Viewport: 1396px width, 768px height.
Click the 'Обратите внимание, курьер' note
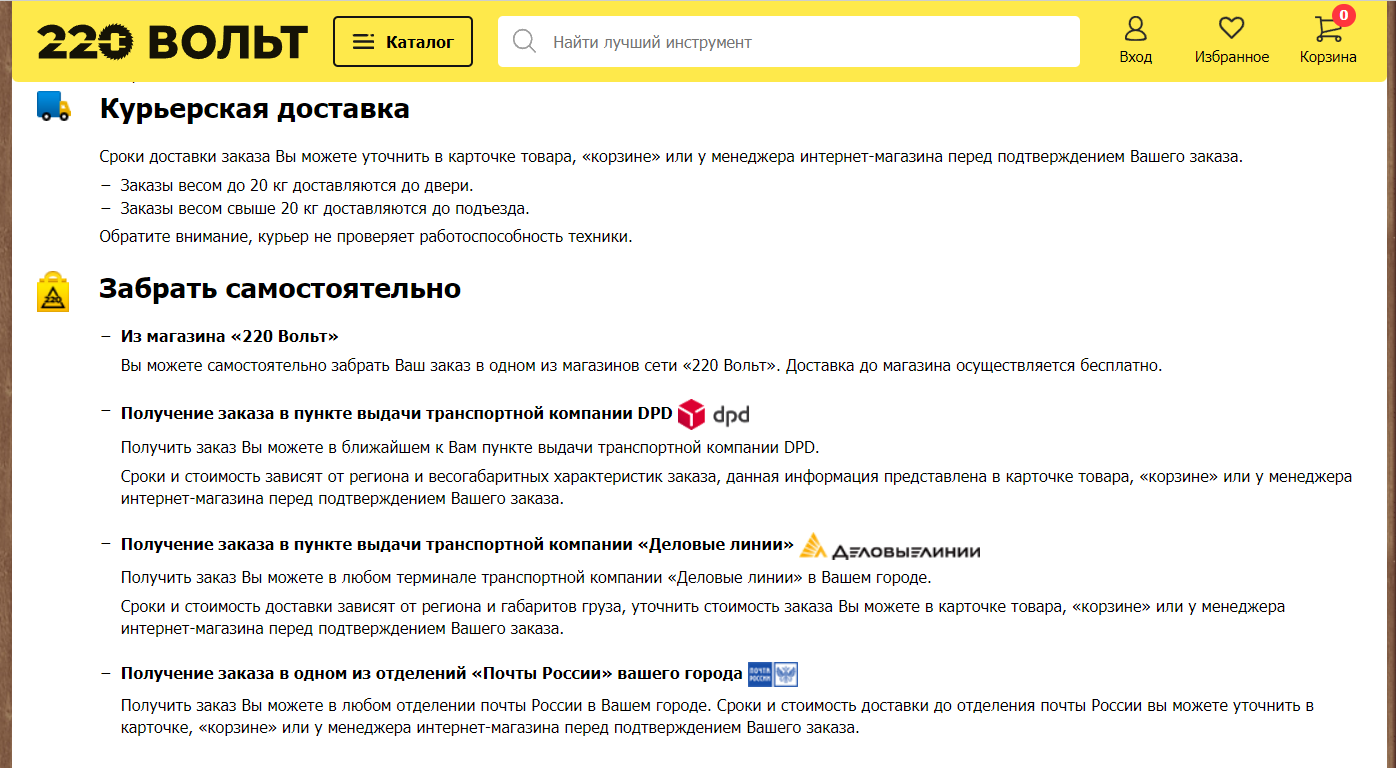tap(366, 238)
